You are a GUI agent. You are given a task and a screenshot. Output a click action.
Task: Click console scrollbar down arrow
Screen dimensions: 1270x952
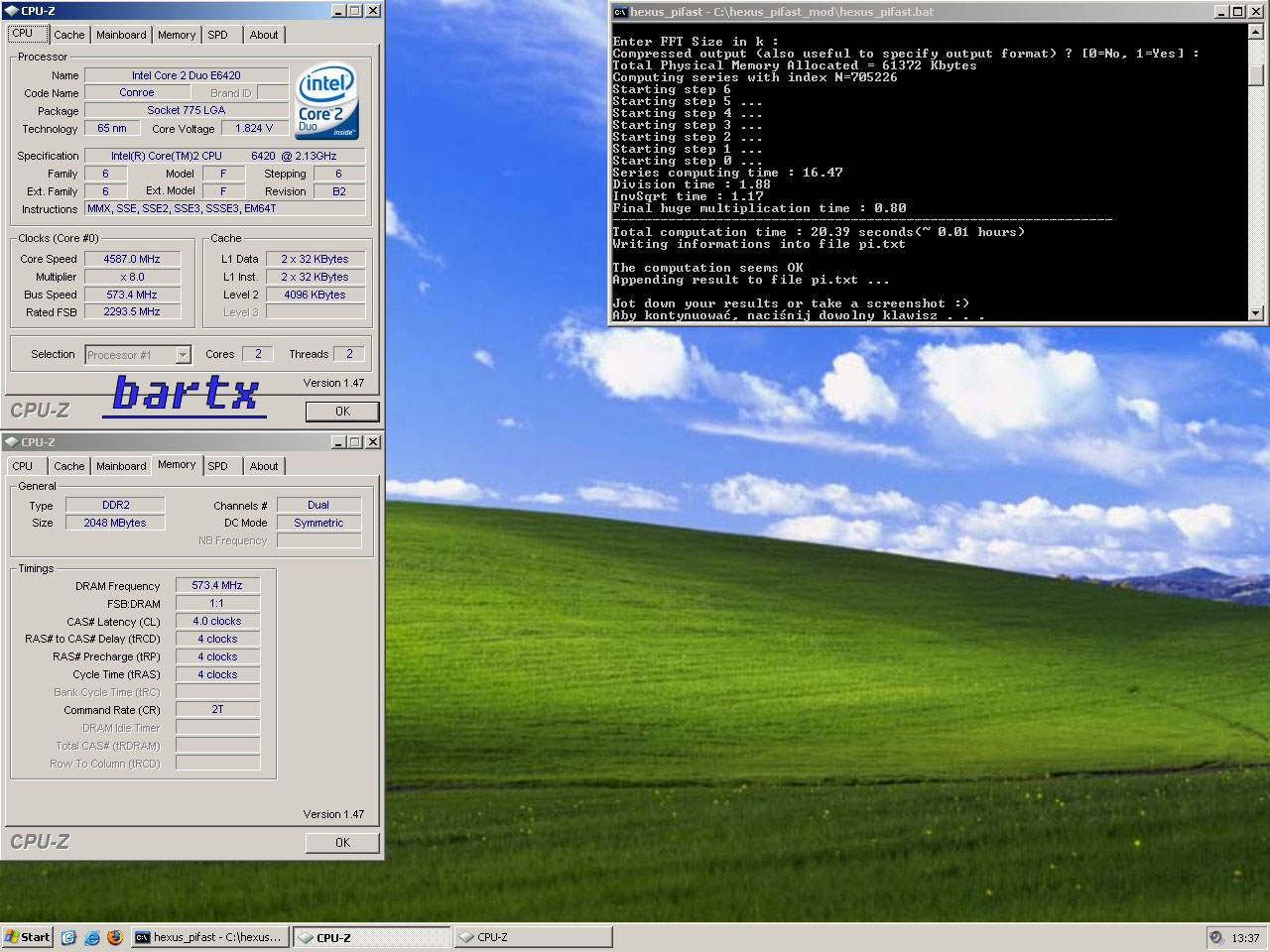(1256, 312)
